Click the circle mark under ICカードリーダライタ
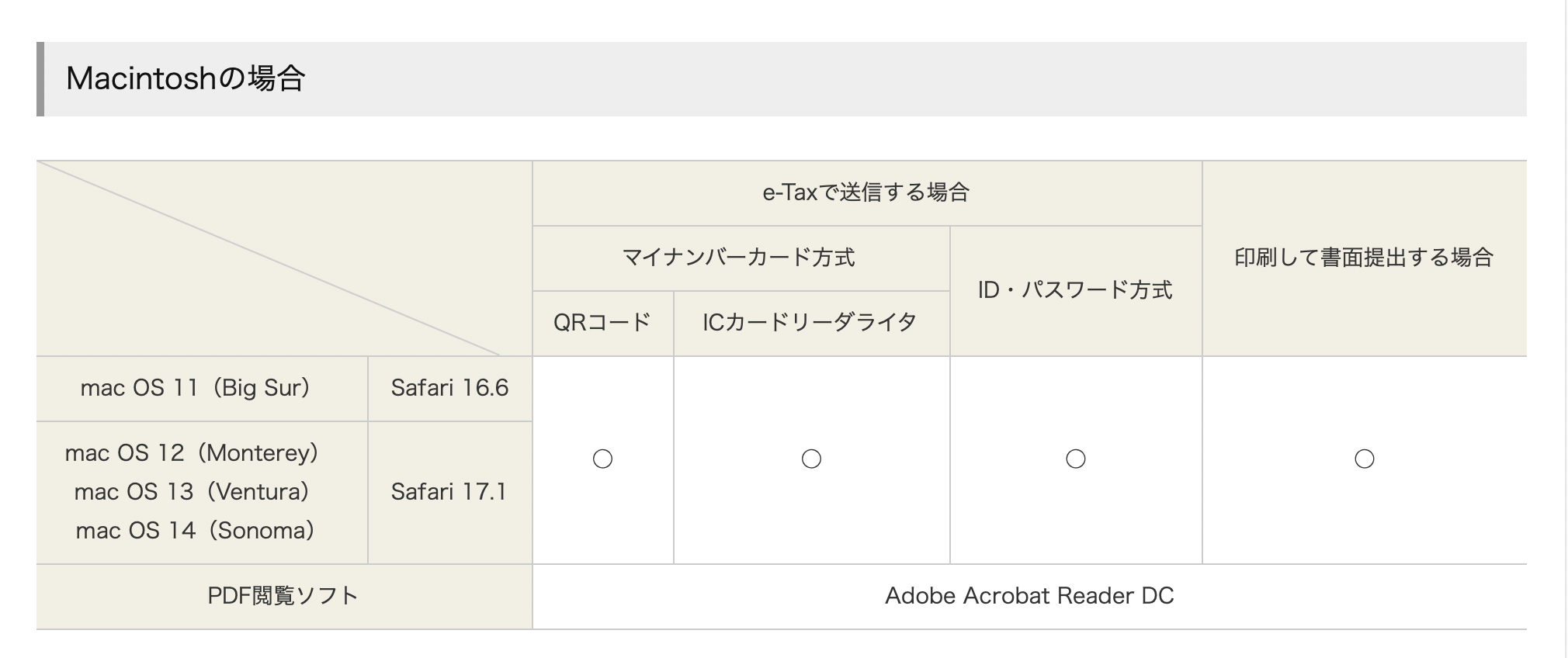Image resolution: width=1568 pixels, height=658 pixels. [811, 459]
